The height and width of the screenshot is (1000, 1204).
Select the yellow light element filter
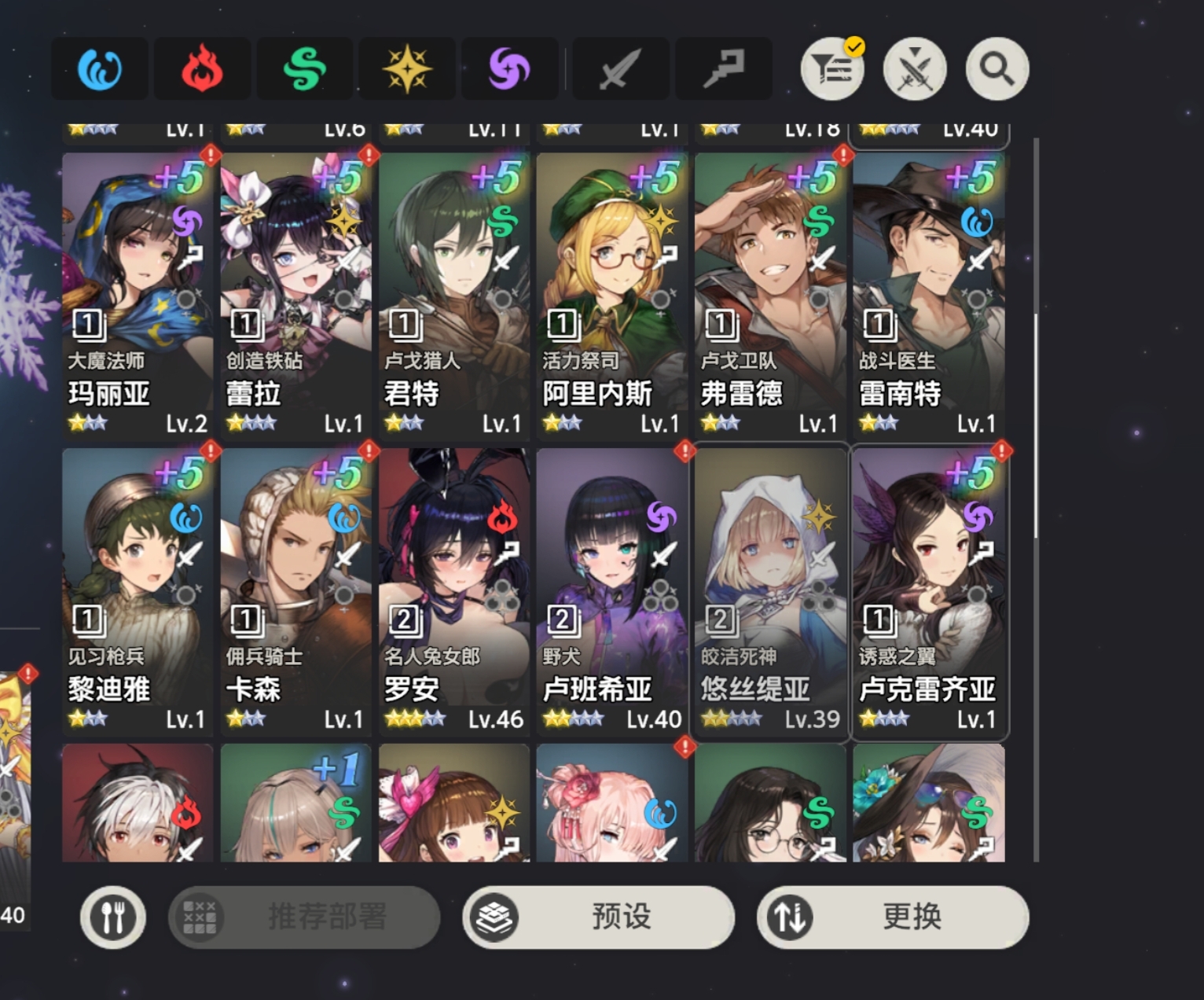tap(407, 69)
